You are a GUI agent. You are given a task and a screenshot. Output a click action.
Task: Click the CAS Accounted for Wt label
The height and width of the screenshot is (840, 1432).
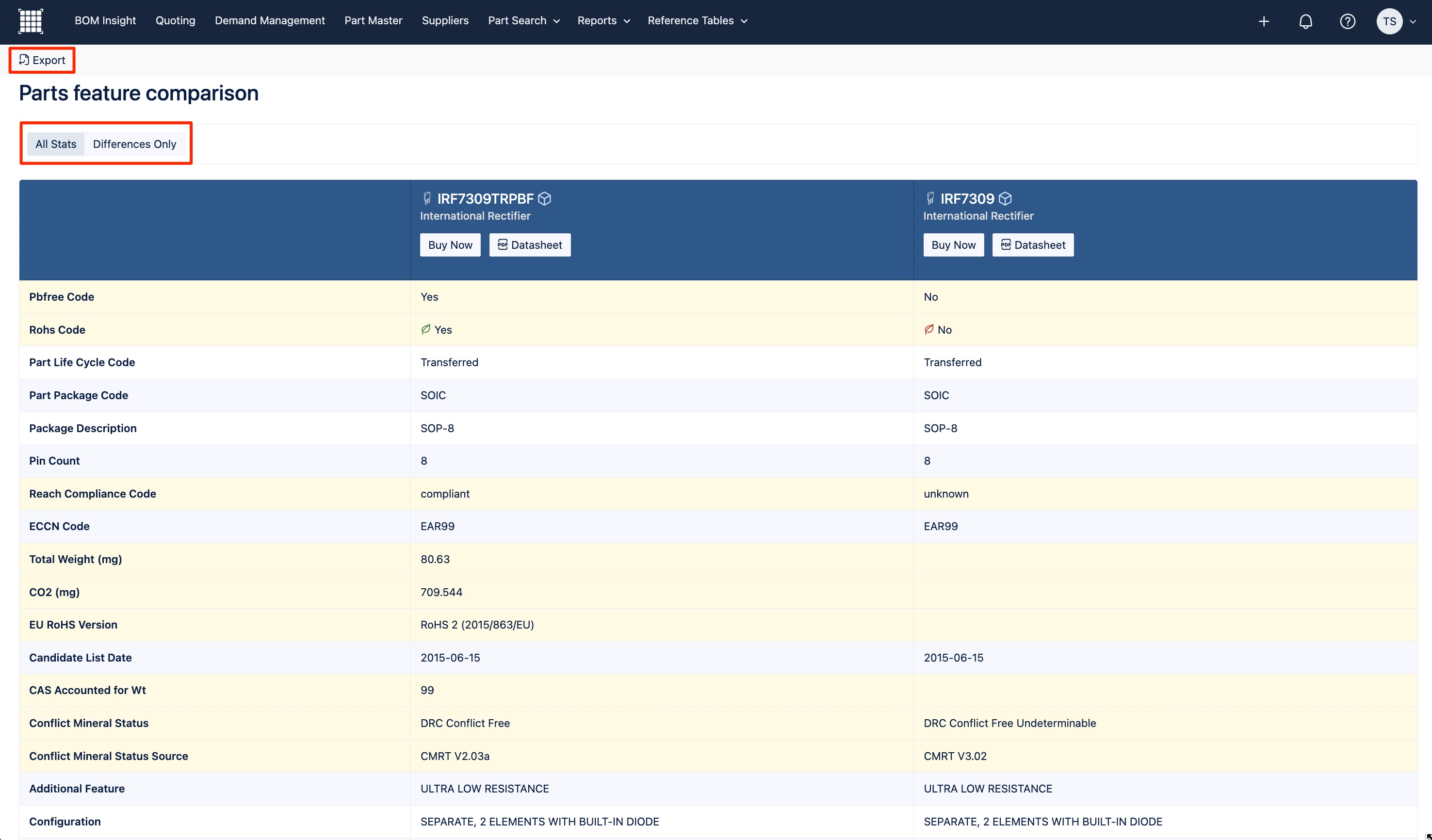87,690
